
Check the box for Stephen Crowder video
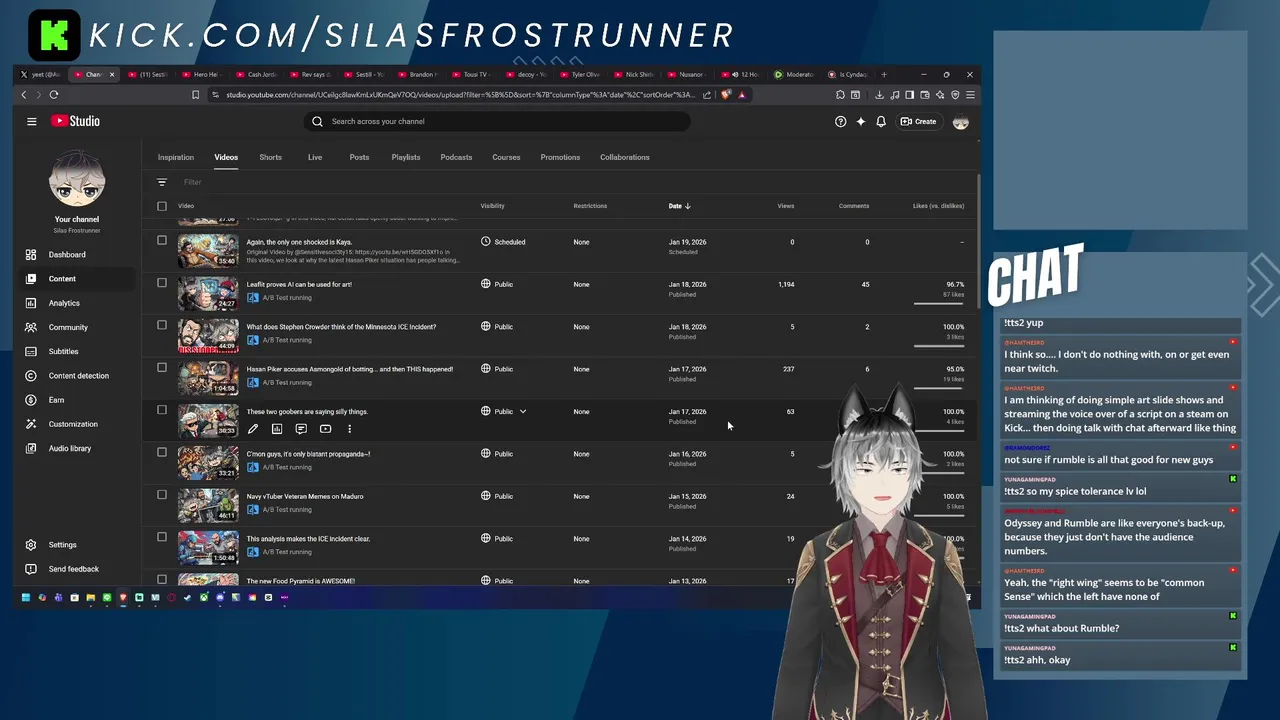pyautogui.click(x=162, y=325)
